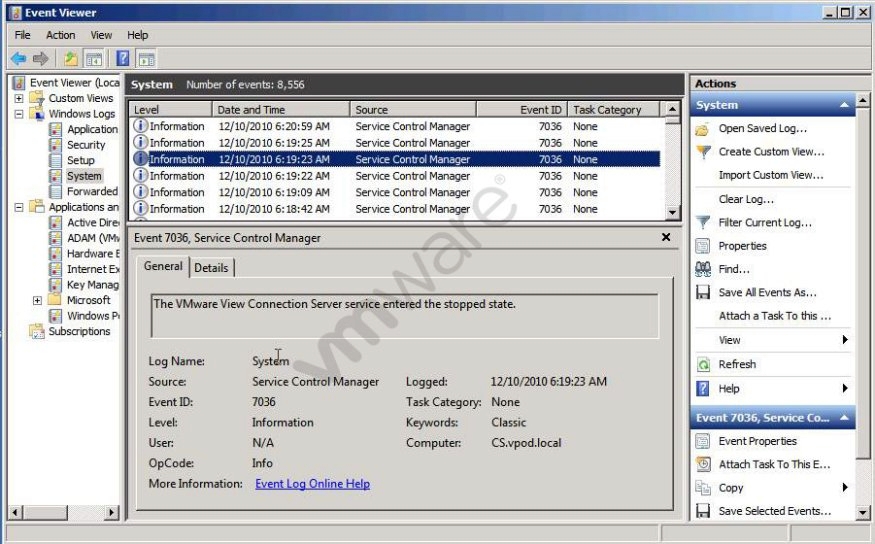Click the Create Custom View funnel icon
The image size is (875, 544).
click(x=704, y=152)
